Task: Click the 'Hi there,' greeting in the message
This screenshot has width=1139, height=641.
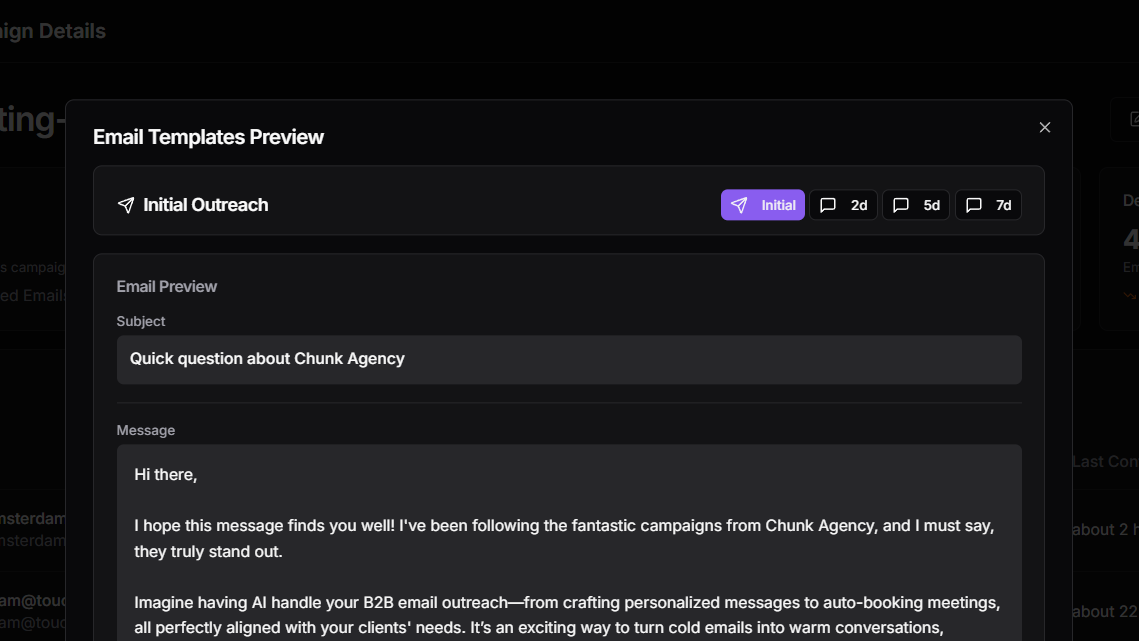Action: (166, 474)
